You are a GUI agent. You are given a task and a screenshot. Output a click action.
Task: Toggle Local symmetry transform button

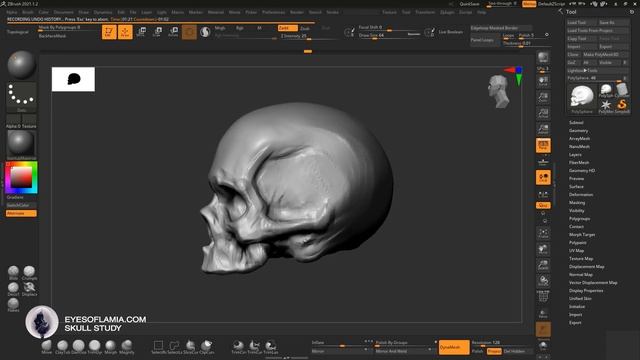pyautogui.click(x=543, y=177)
